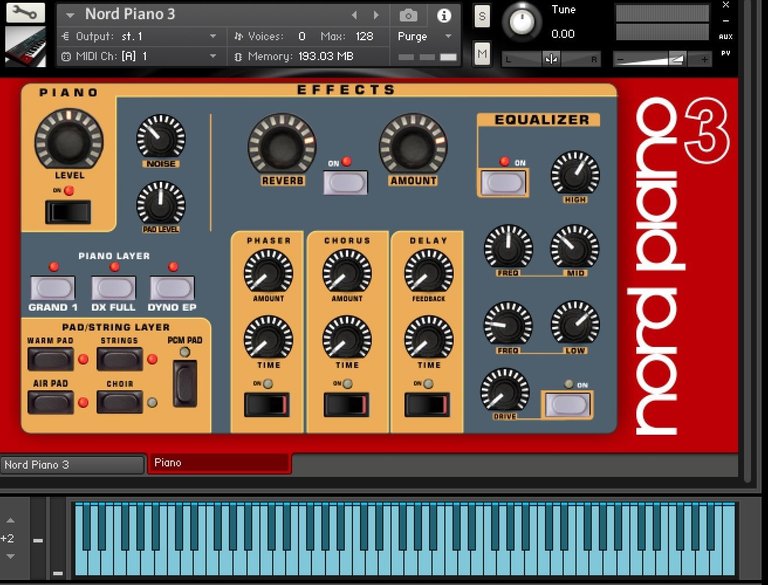The height and width of the screenshot is (585, 768).
Task: Click the CHORUS AMOUNT knob
Action: 347,271
